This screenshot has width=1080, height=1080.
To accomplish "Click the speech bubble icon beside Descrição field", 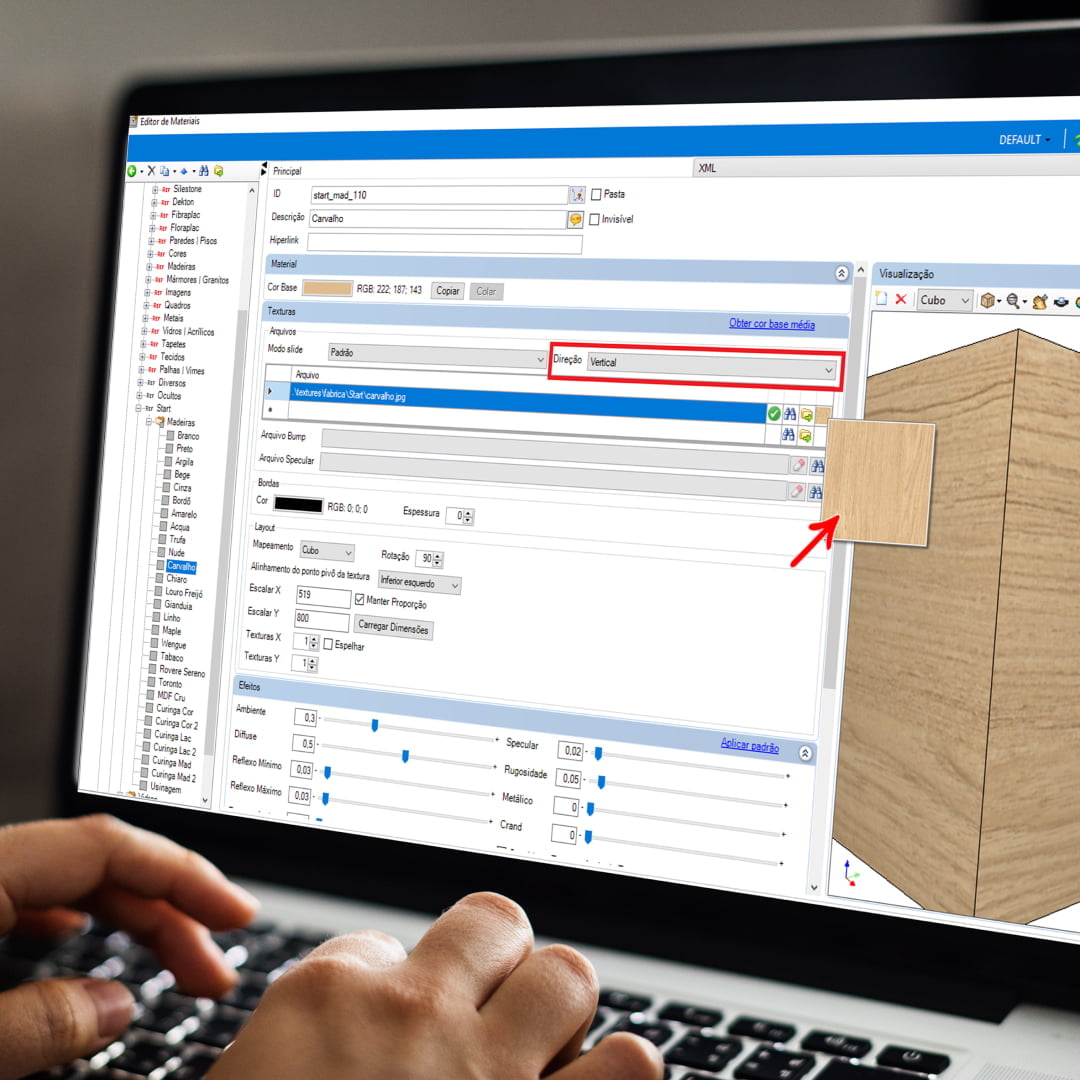I will [x=575, y=220].
